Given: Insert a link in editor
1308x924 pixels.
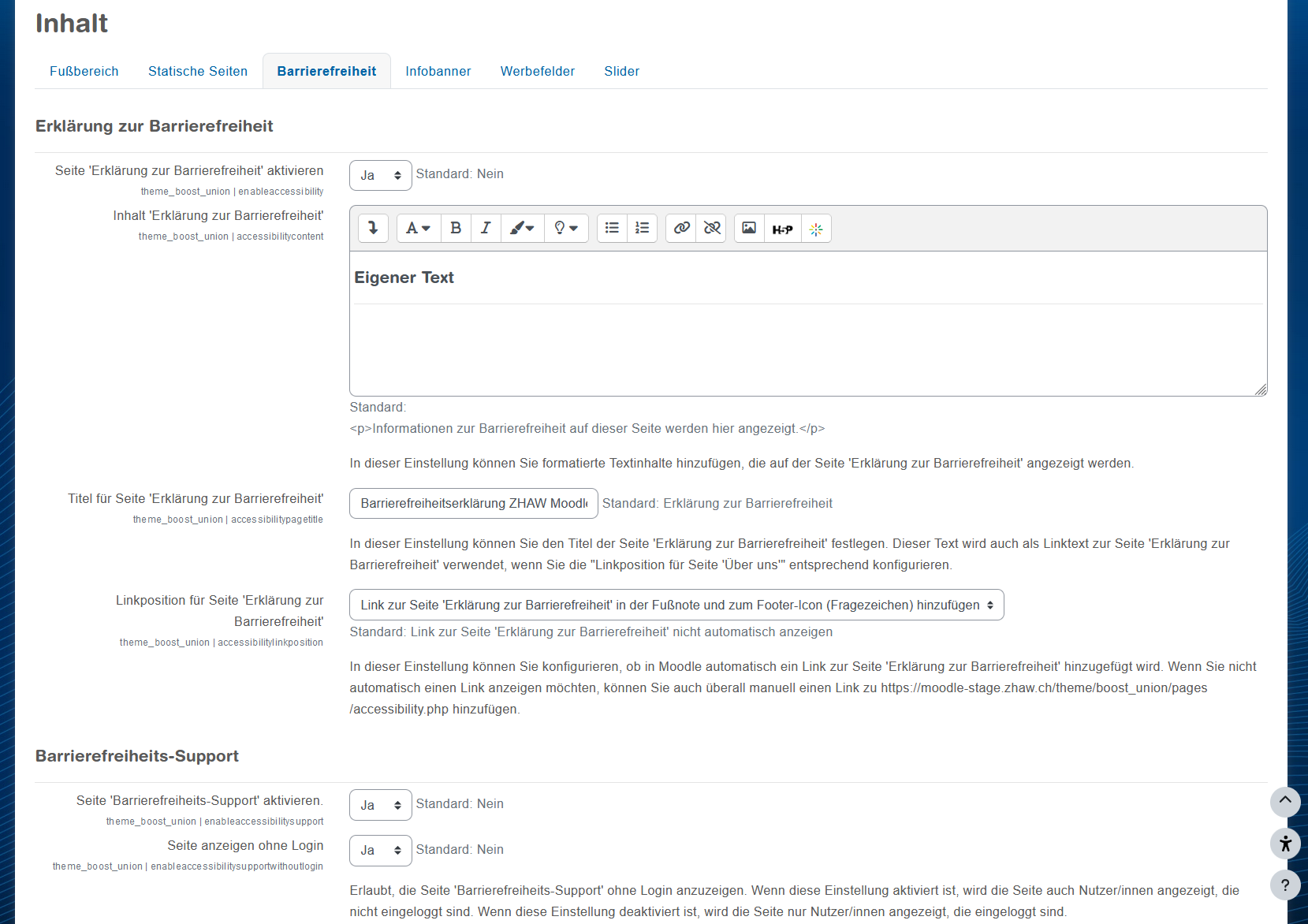Looking at the screenshot, I should coord(681,228).
